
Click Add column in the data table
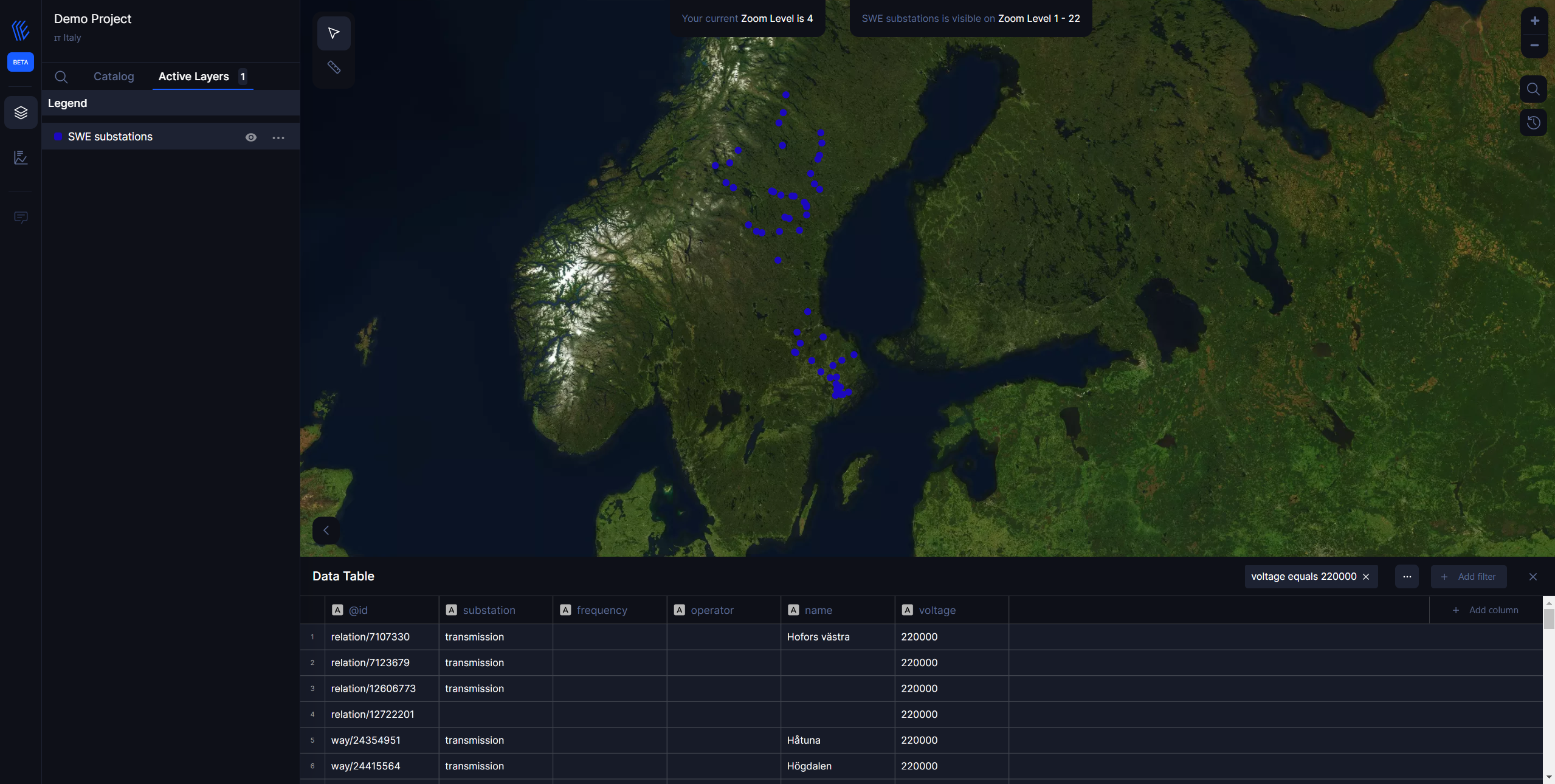(x=1486, y=610)
